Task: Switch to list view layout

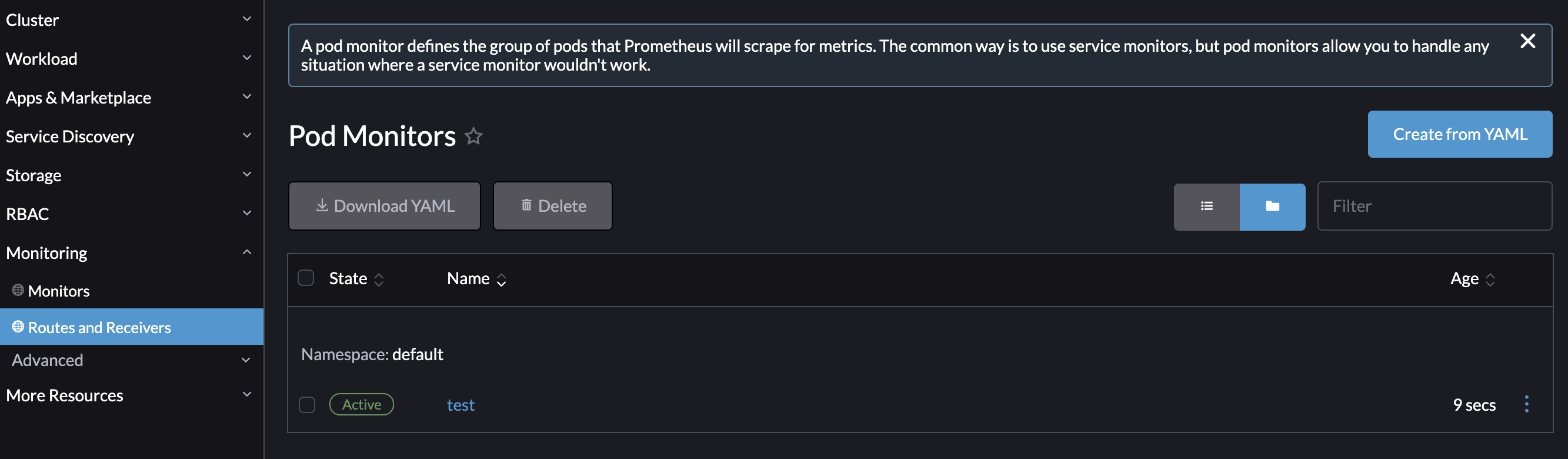Action: [x=1207, y=207]
